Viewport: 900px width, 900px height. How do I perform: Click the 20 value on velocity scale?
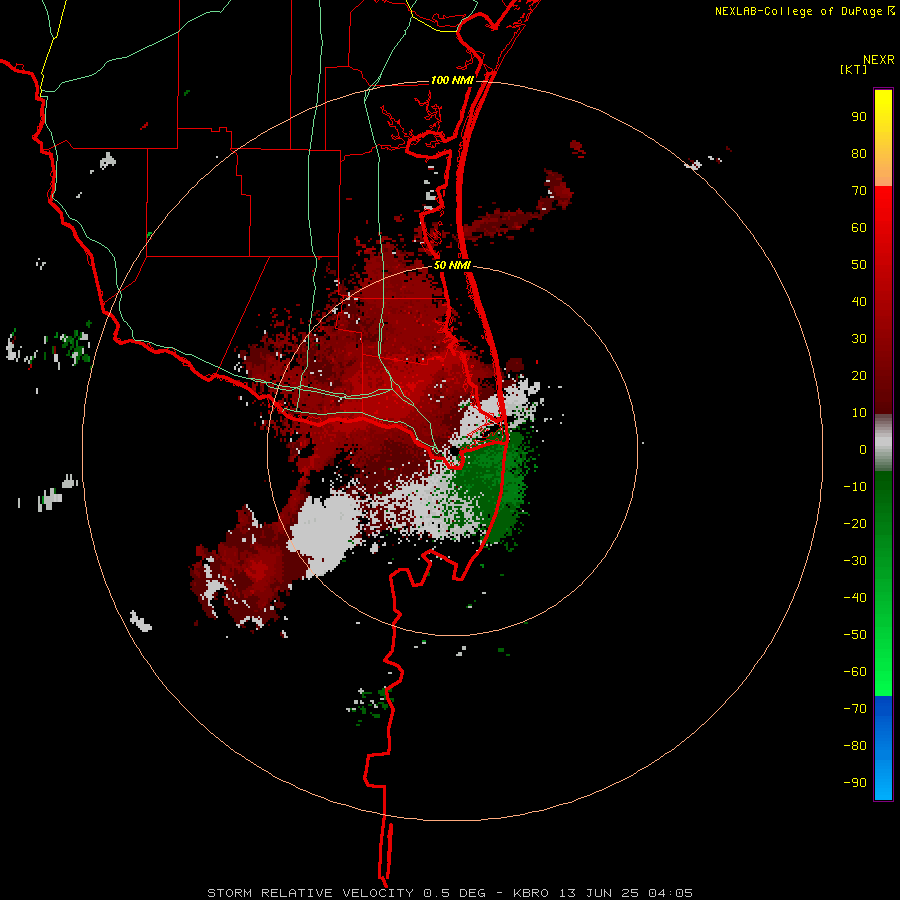859,376
